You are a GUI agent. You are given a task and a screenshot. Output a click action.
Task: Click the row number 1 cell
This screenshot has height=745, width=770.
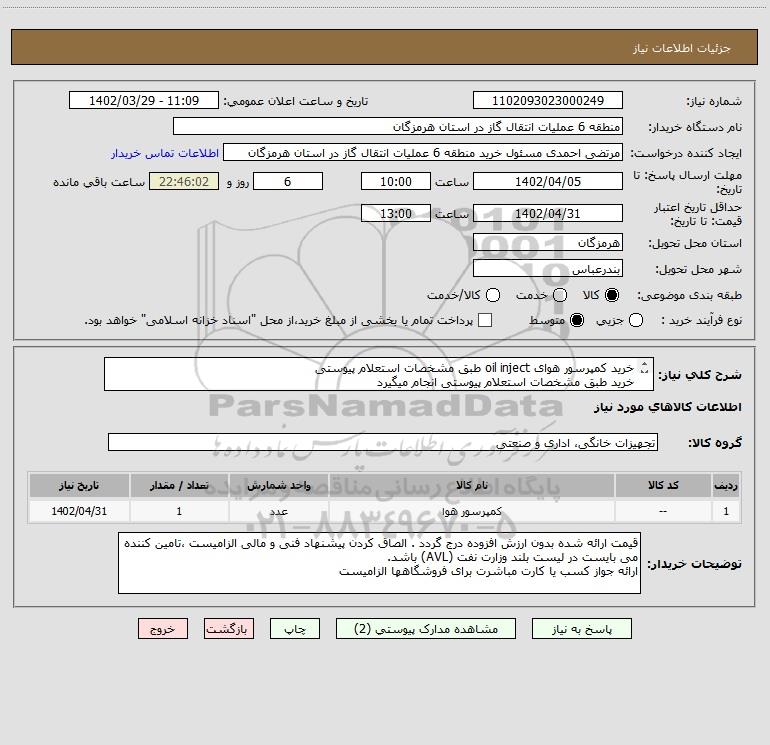click(726, 511)
